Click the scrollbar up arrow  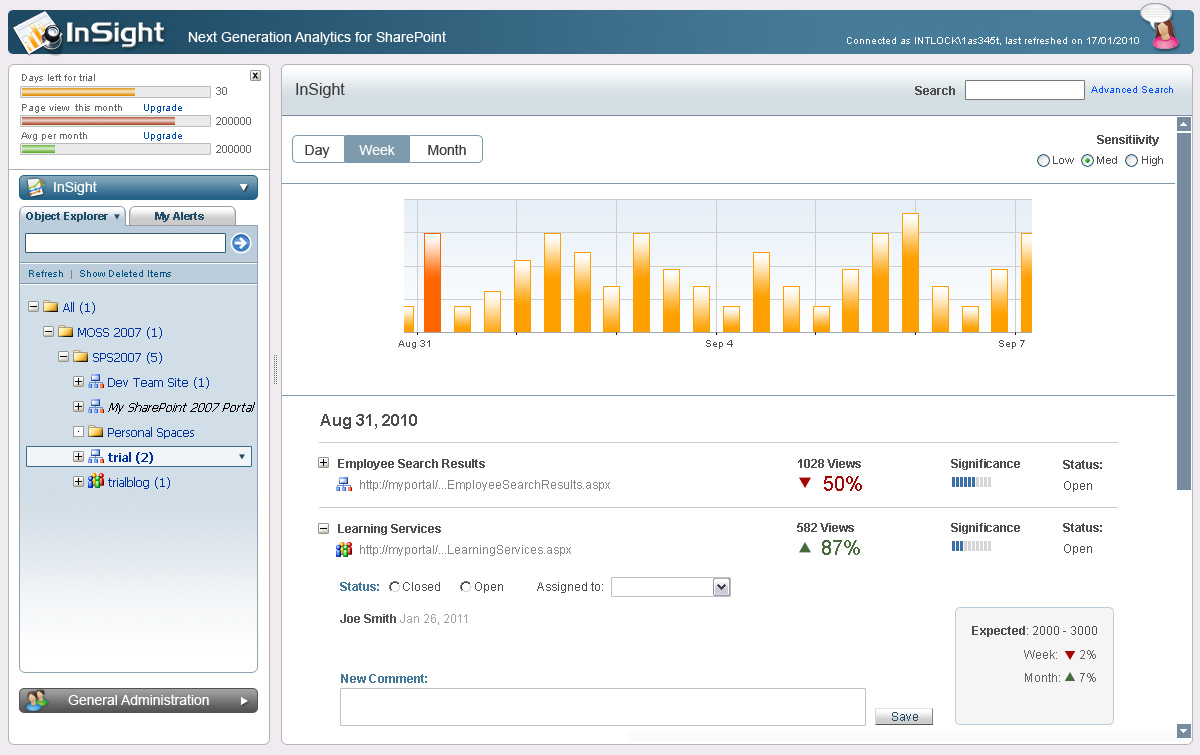click(x=1184, y=125)
